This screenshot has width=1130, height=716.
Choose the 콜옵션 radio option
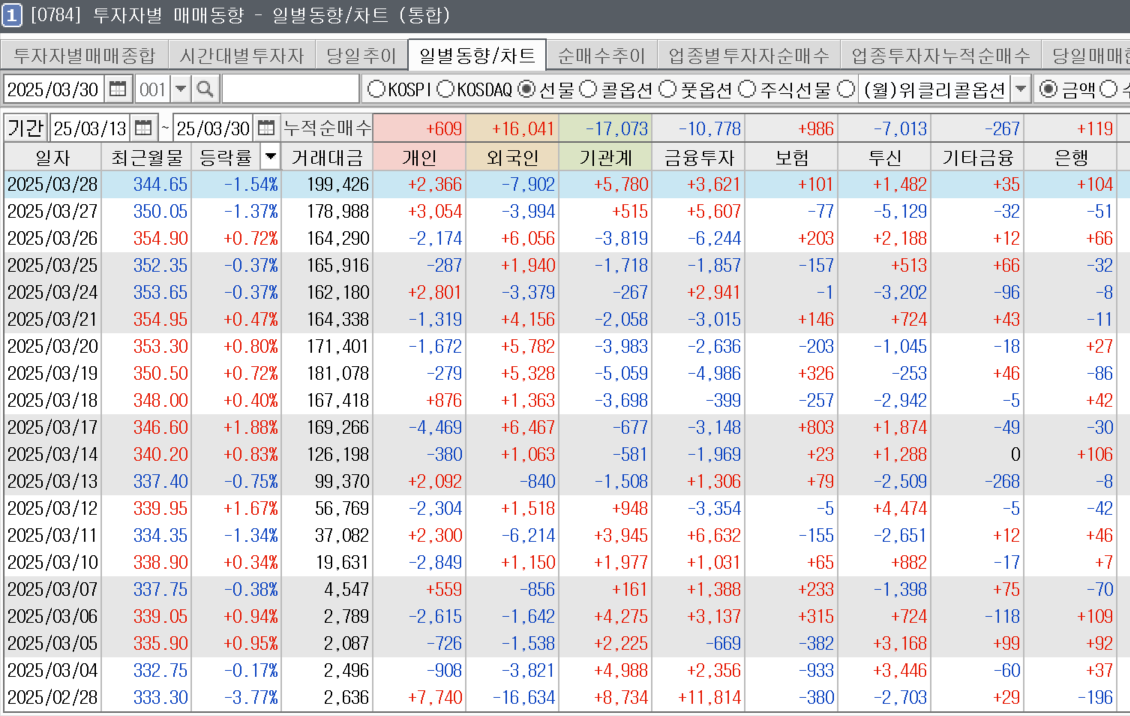tap(589, 89)
